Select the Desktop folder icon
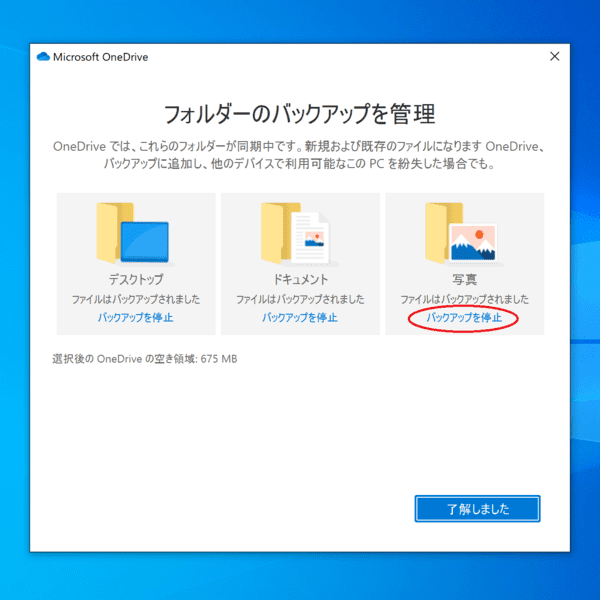 [x=133, y=233]
